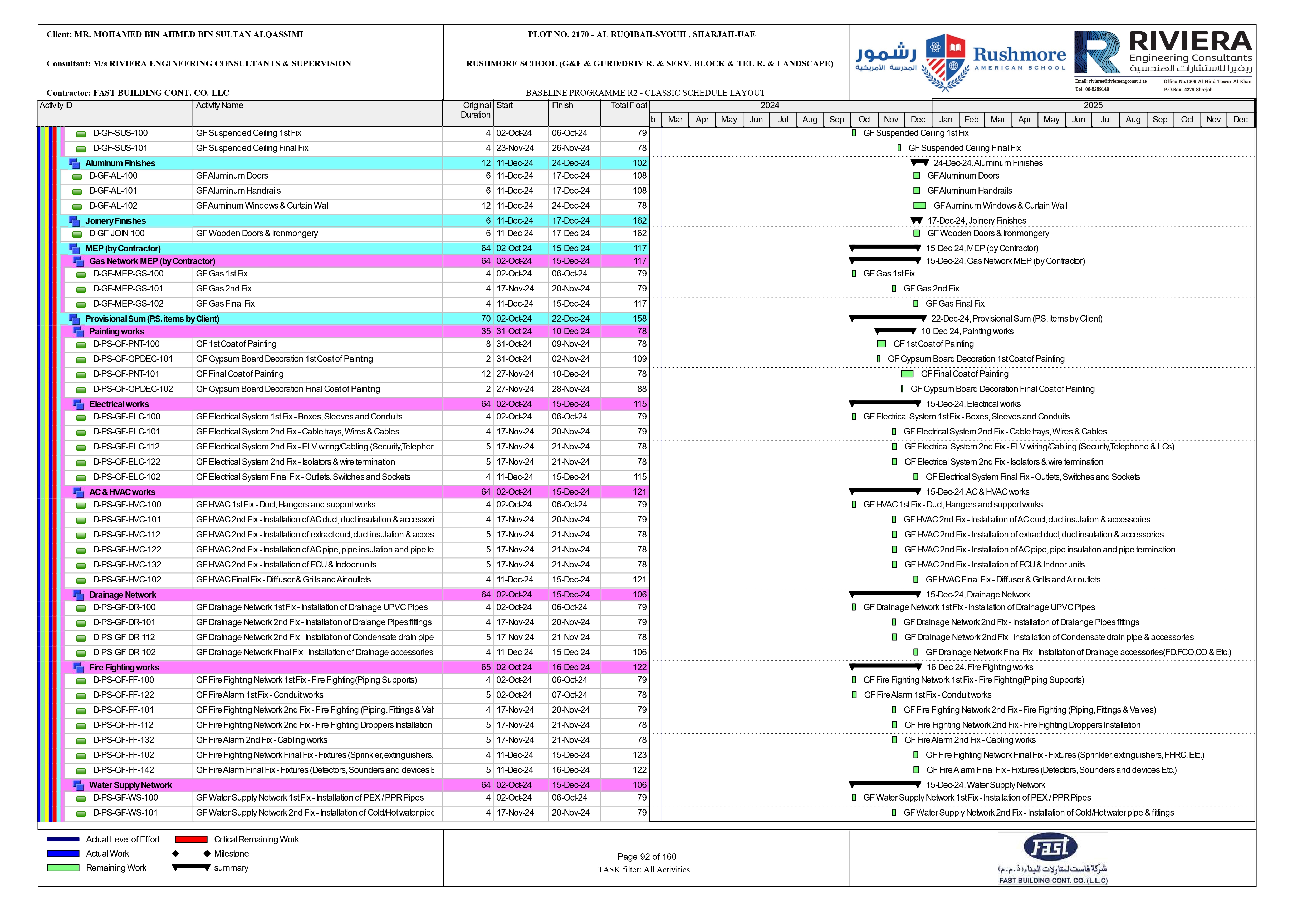Click the Joinery Finishes WBS group icon

74,221
